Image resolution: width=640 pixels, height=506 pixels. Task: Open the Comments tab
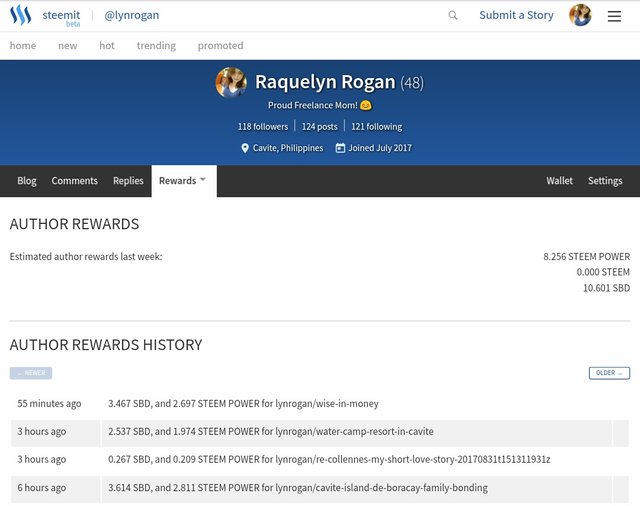point(74,181)
